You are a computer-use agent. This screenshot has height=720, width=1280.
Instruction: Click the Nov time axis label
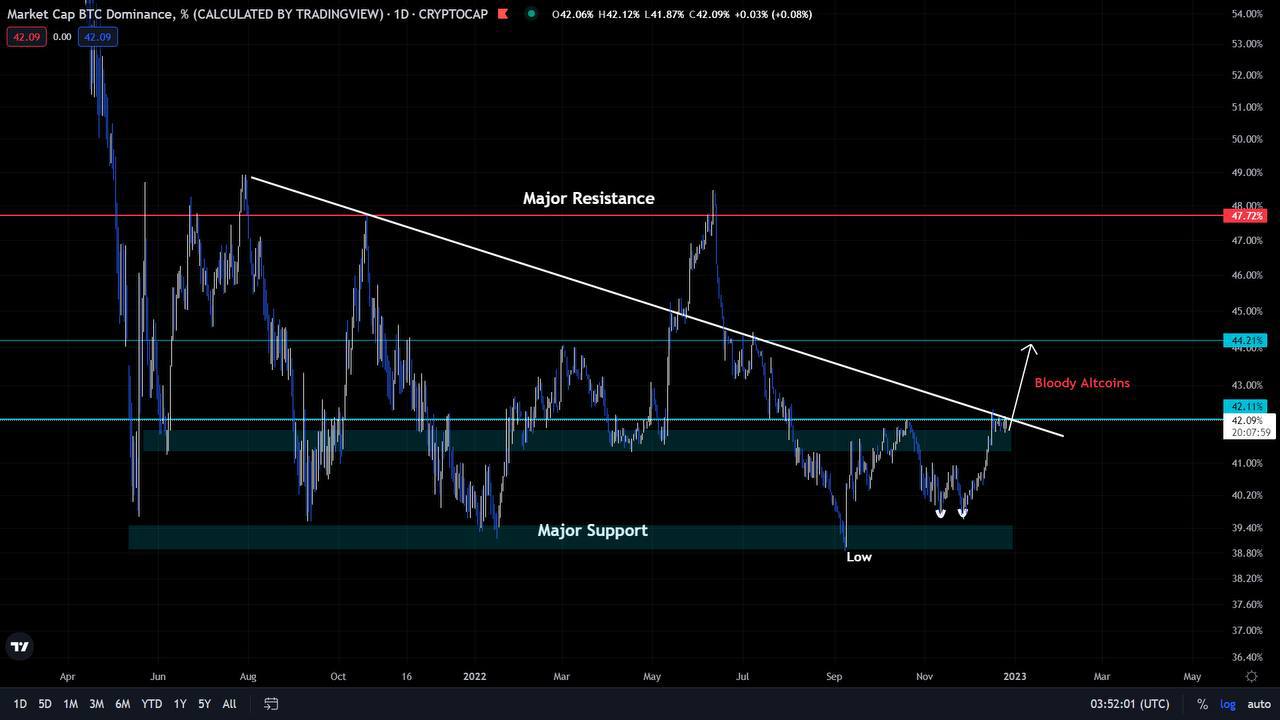pyautogui.click(x=925, y=677)
